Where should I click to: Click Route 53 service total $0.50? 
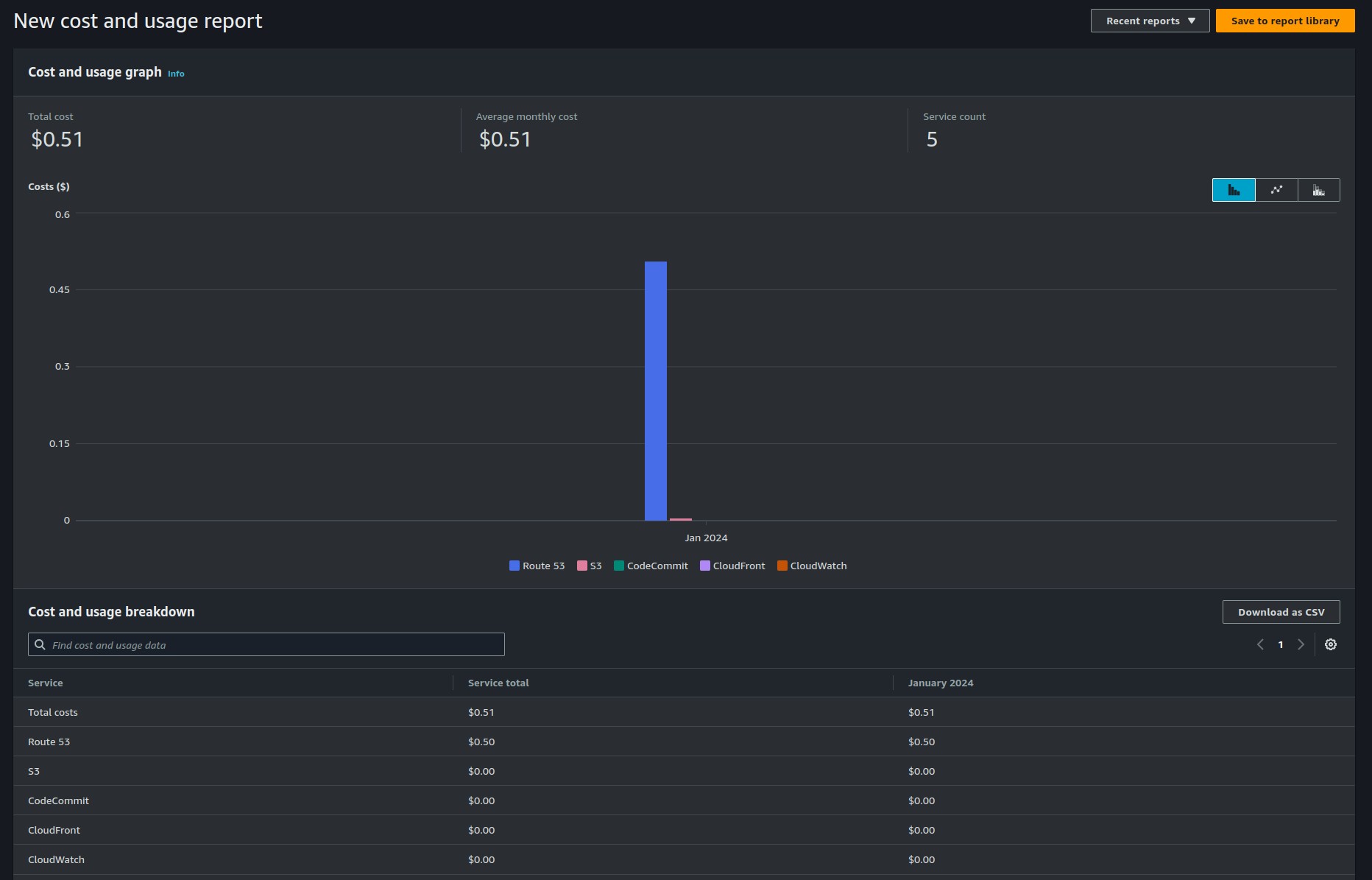481,742
